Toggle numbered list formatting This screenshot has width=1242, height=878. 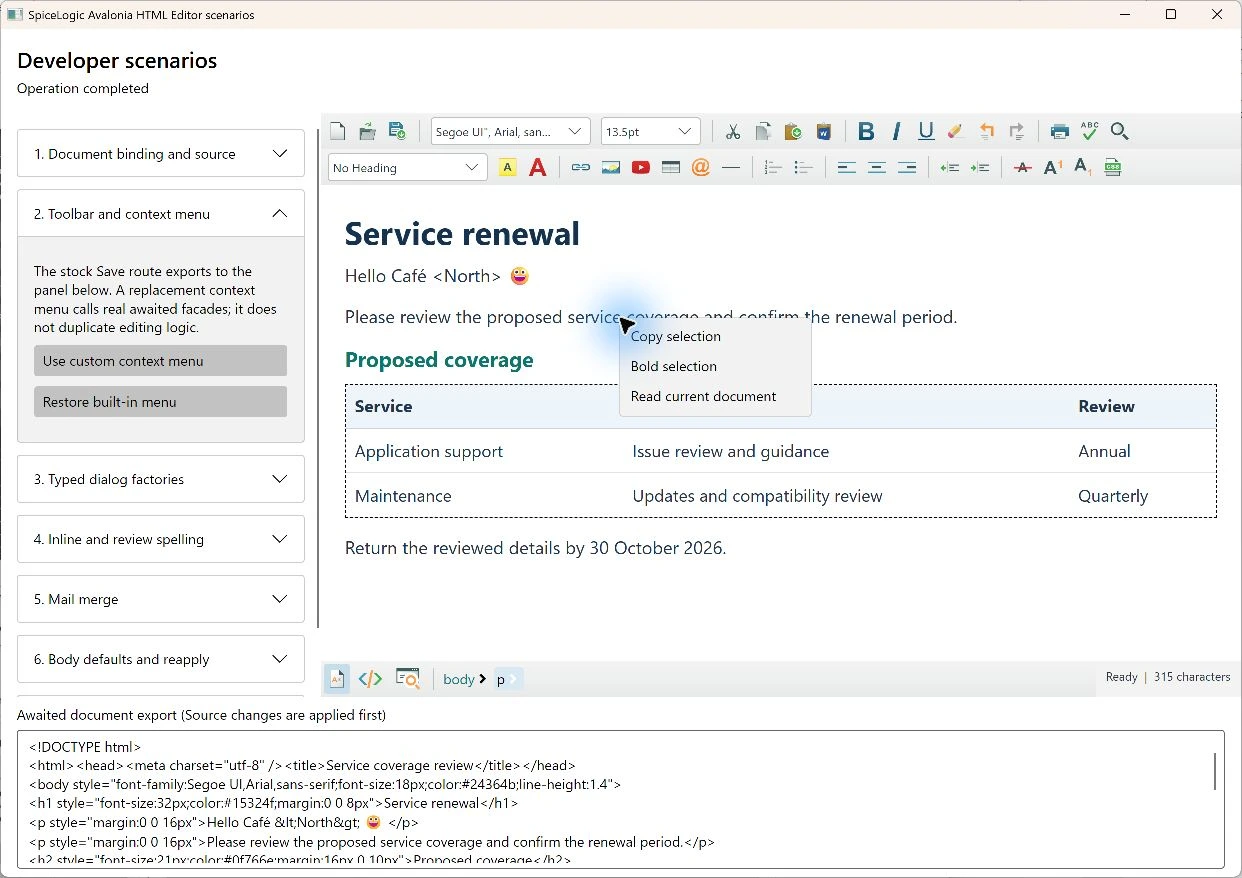point(773,167)
